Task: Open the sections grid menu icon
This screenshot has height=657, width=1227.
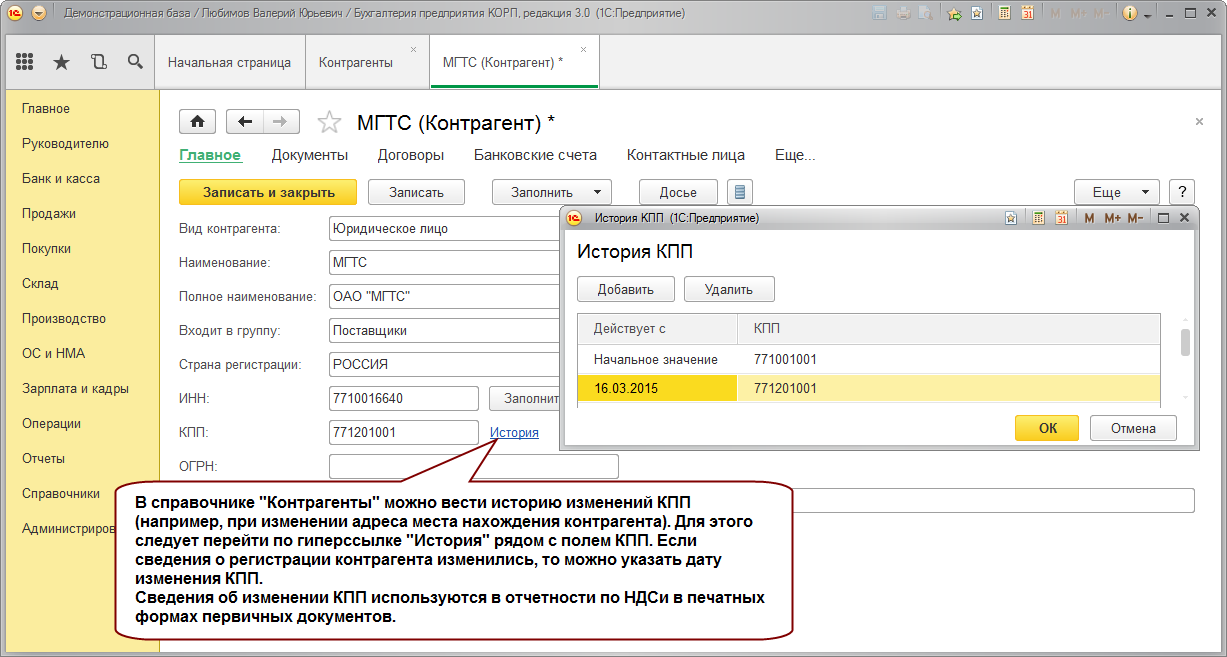Action: tap(25, 62)
